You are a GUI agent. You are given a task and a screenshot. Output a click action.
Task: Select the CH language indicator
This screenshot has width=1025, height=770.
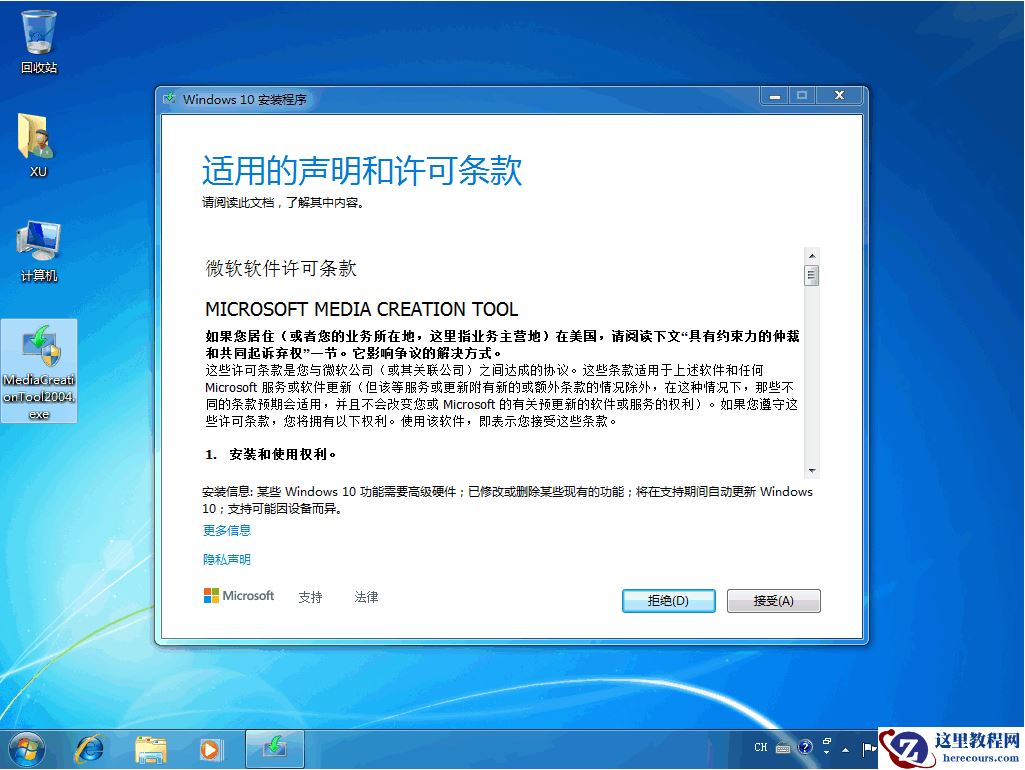pos(761,747)
